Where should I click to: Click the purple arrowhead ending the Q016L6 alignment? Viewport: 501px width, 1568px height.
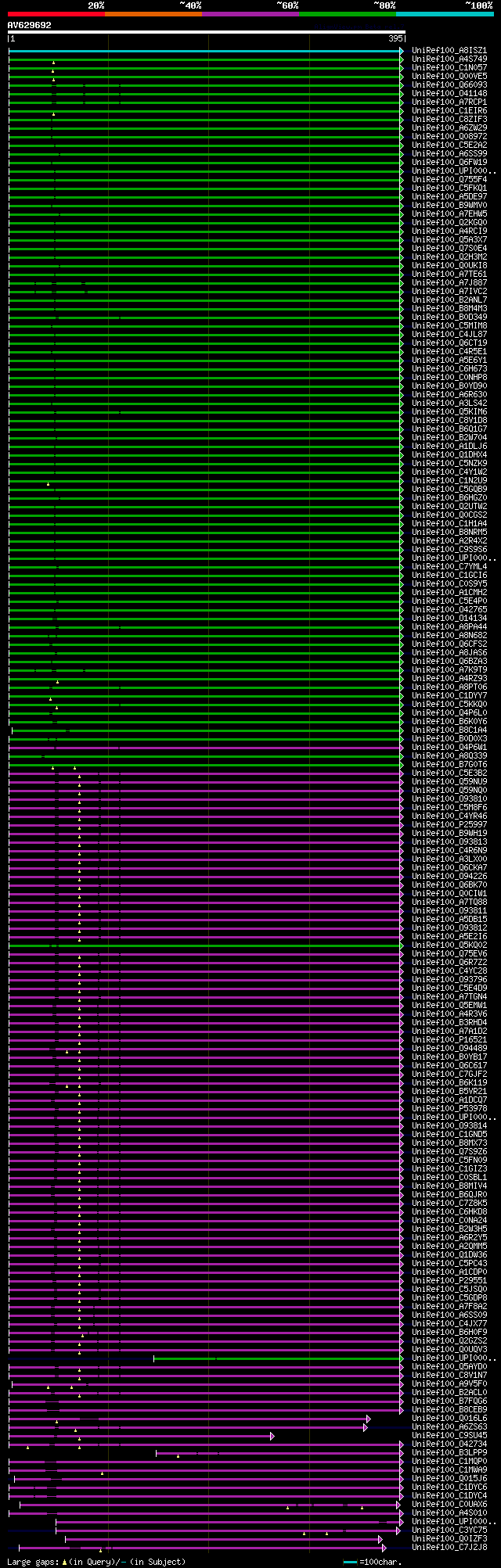point(369,1419)
